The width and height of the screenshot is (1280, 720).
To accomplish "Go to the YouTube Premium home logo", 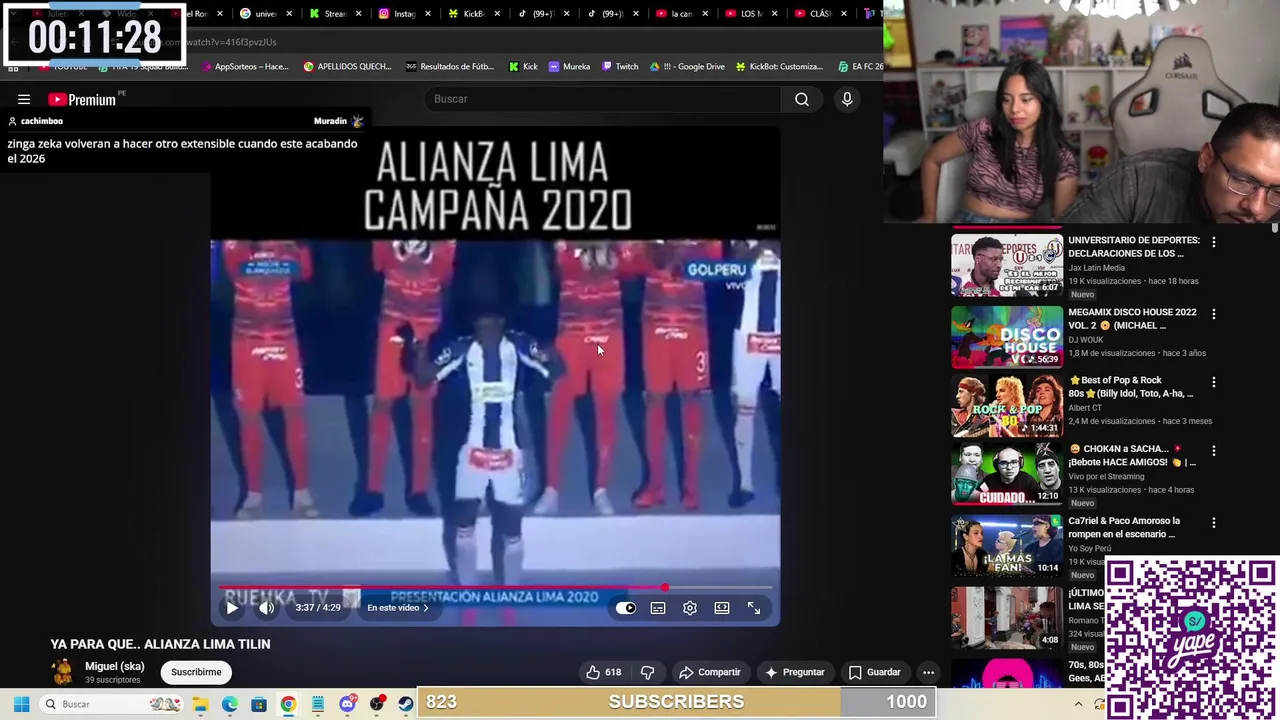I will click(82, 99).
